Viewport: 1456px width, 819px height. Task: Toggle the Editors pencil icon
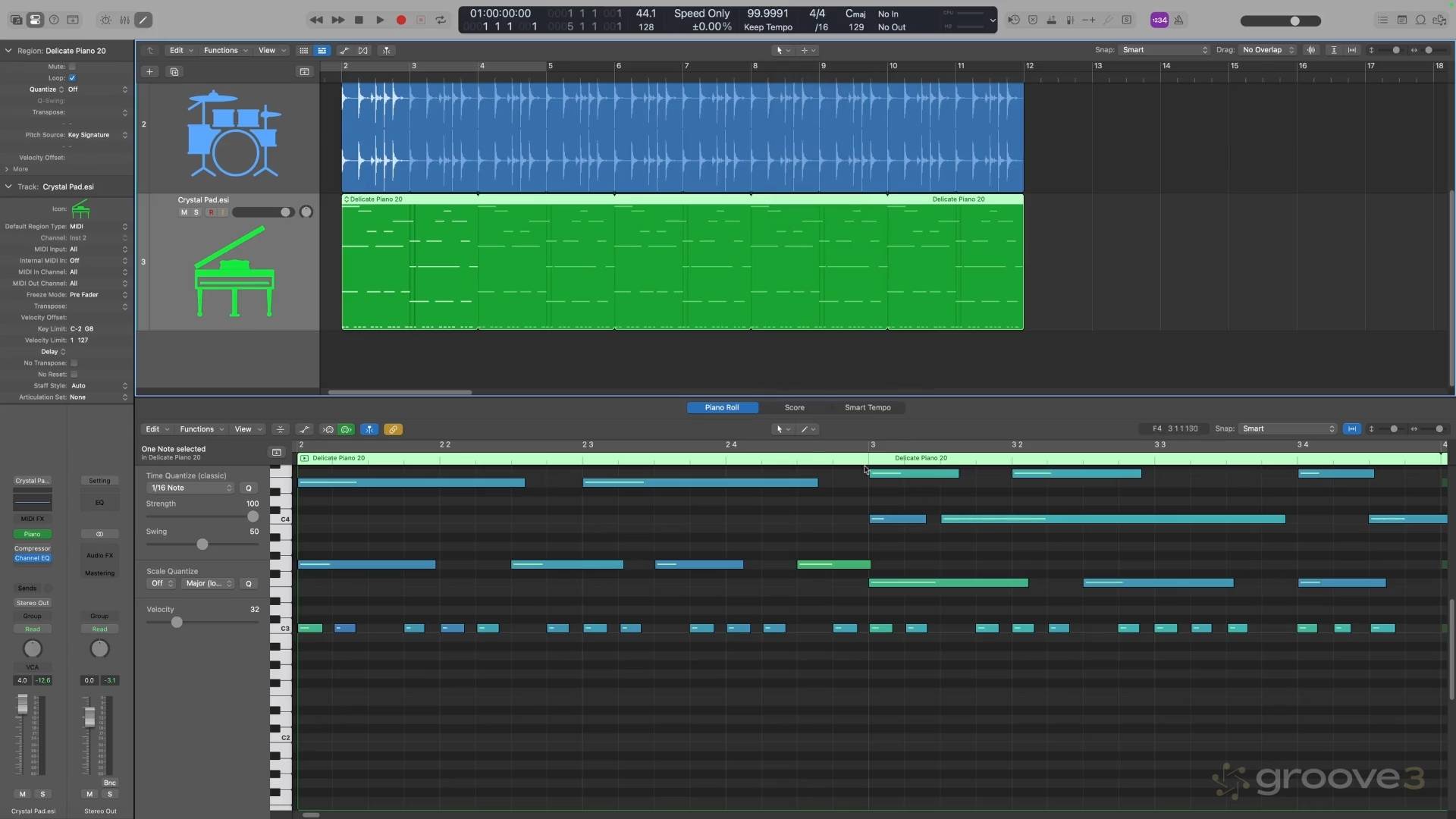click(x=143, y=20)
